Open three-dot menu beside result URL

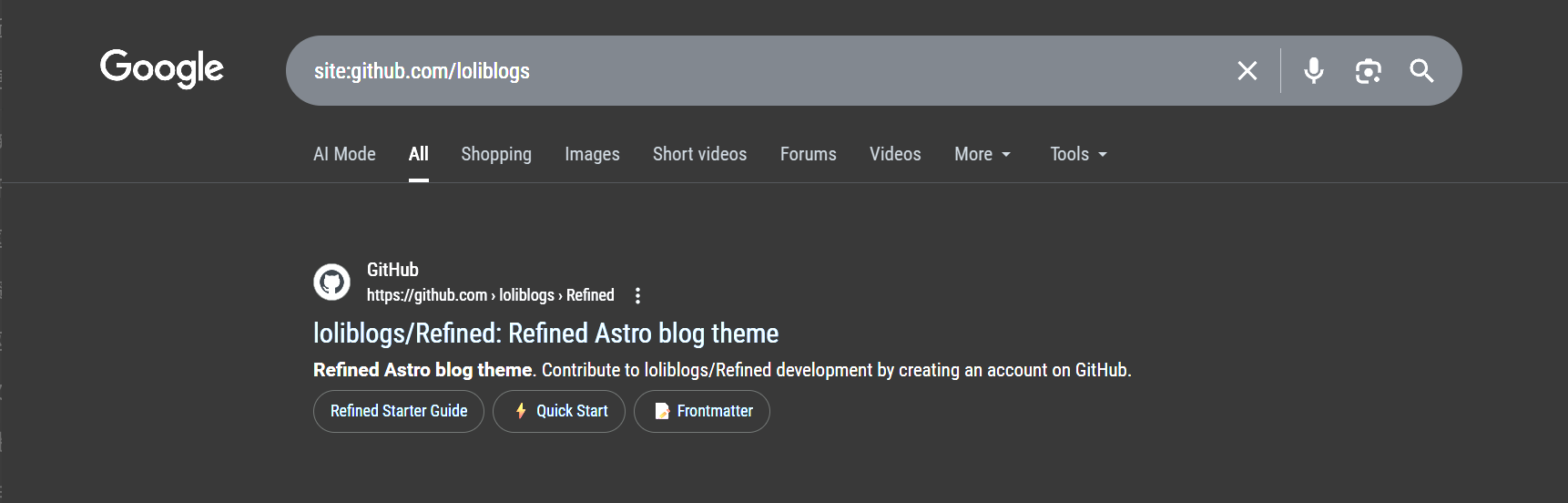coord(637,295)
